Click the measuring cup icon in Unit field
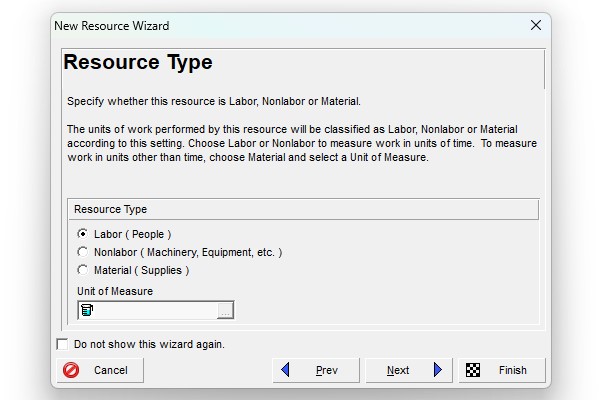600x400 pixels. click(x=87, y=310)
